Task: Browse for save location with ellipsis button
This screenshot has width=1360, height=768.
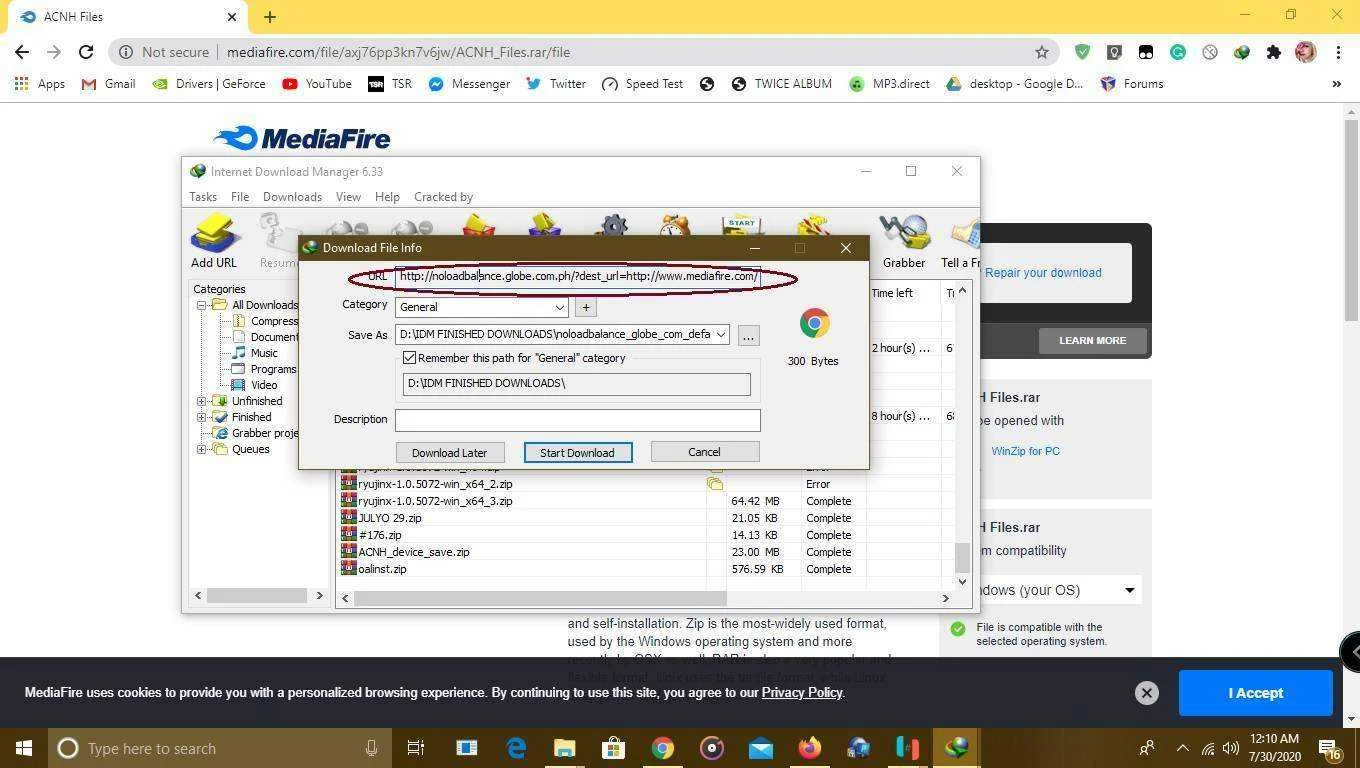Action: tap(748, 336)
